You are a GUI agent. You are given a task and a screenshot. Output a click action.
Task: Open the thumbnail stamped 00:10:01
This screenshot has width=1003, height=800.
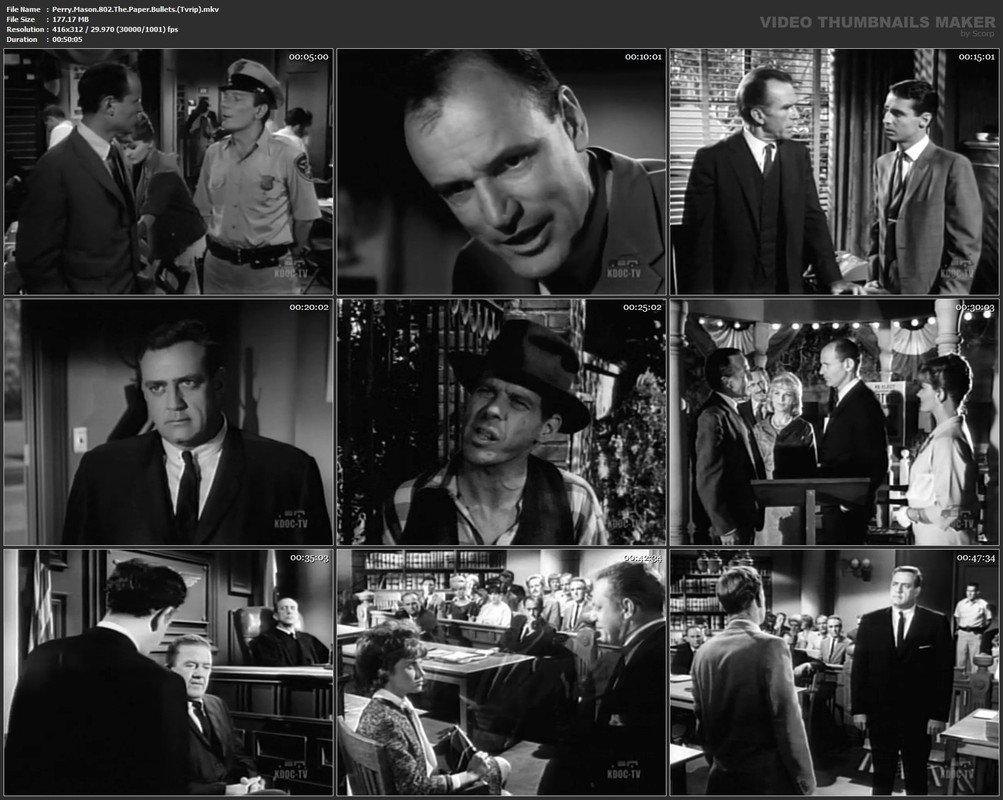point(502,172)
